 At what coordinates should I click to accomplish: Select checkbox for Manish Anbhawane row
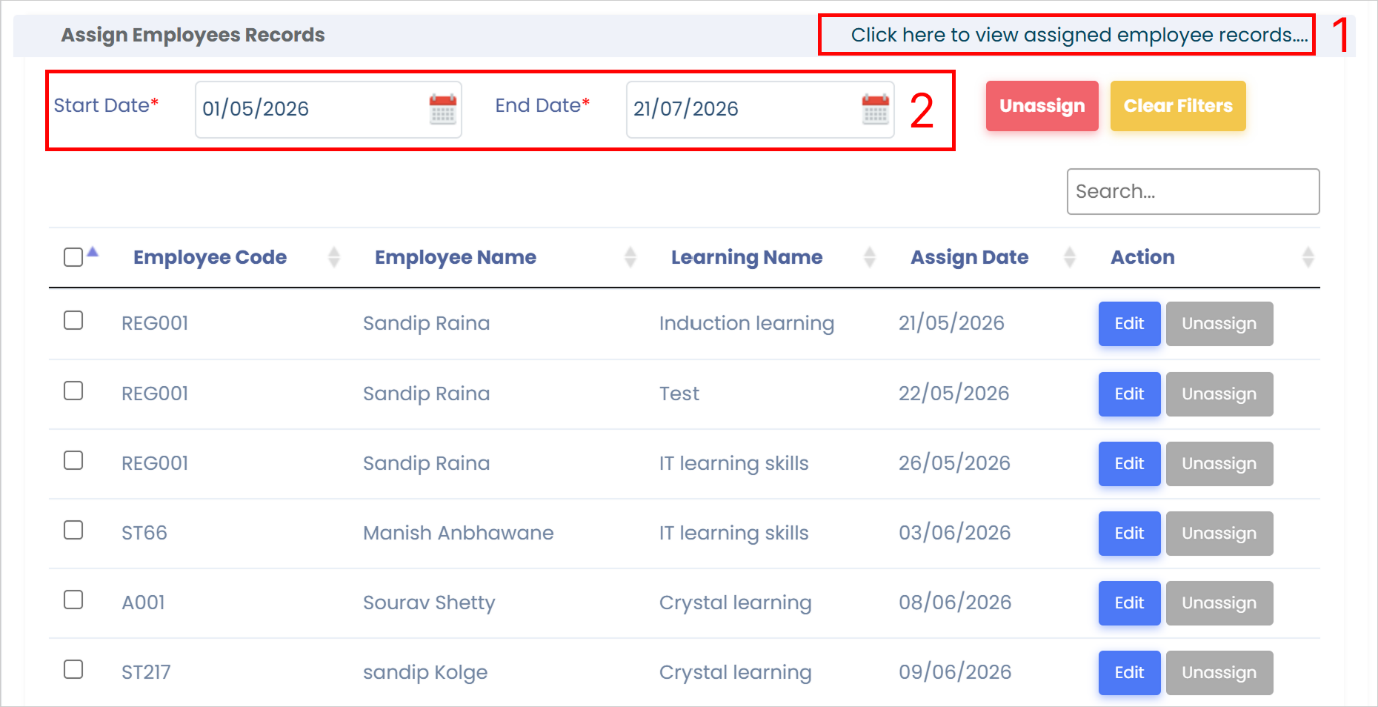[73, 530]
